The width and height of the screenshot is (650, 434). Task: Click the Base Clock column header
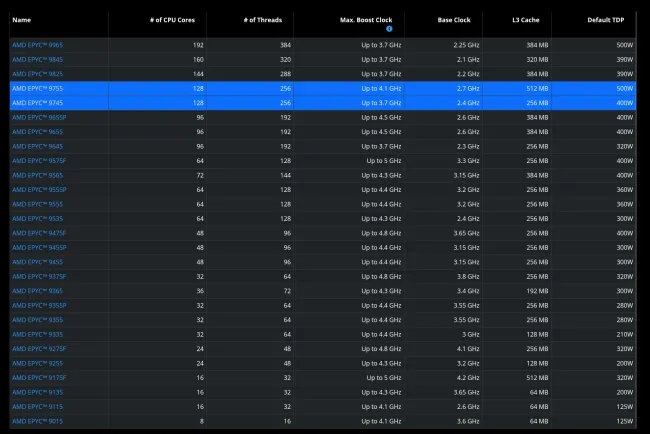point(452,20)
